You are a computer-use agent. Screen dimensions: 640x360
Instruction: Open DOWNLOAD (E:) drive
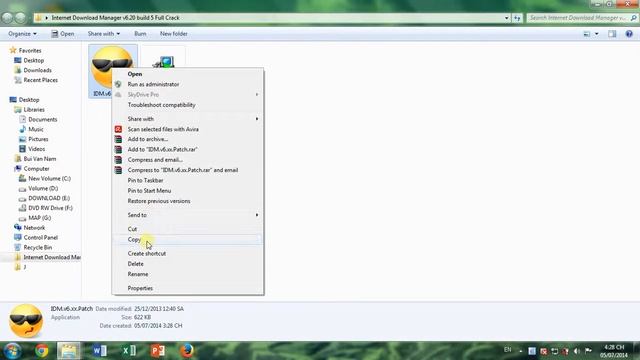[x=49, y=198]
